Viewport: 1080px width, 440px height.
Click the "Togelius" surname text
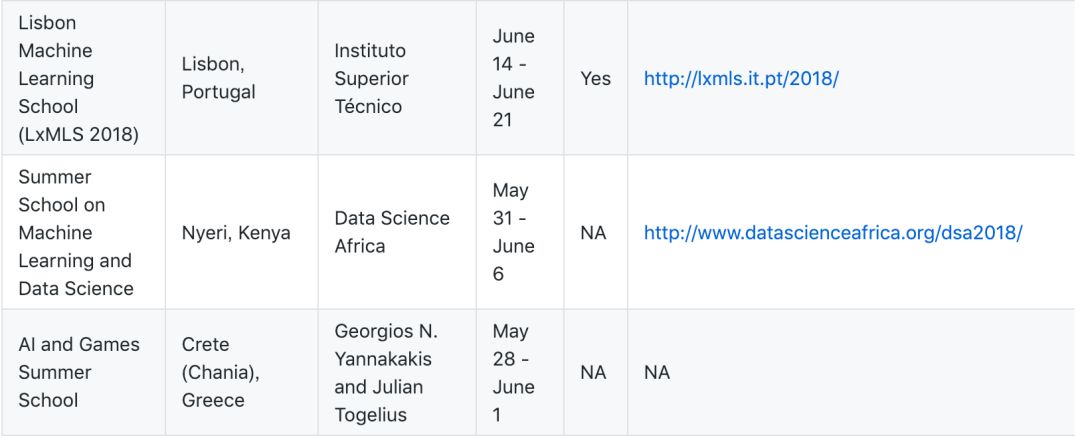click(x=371, y=414)
